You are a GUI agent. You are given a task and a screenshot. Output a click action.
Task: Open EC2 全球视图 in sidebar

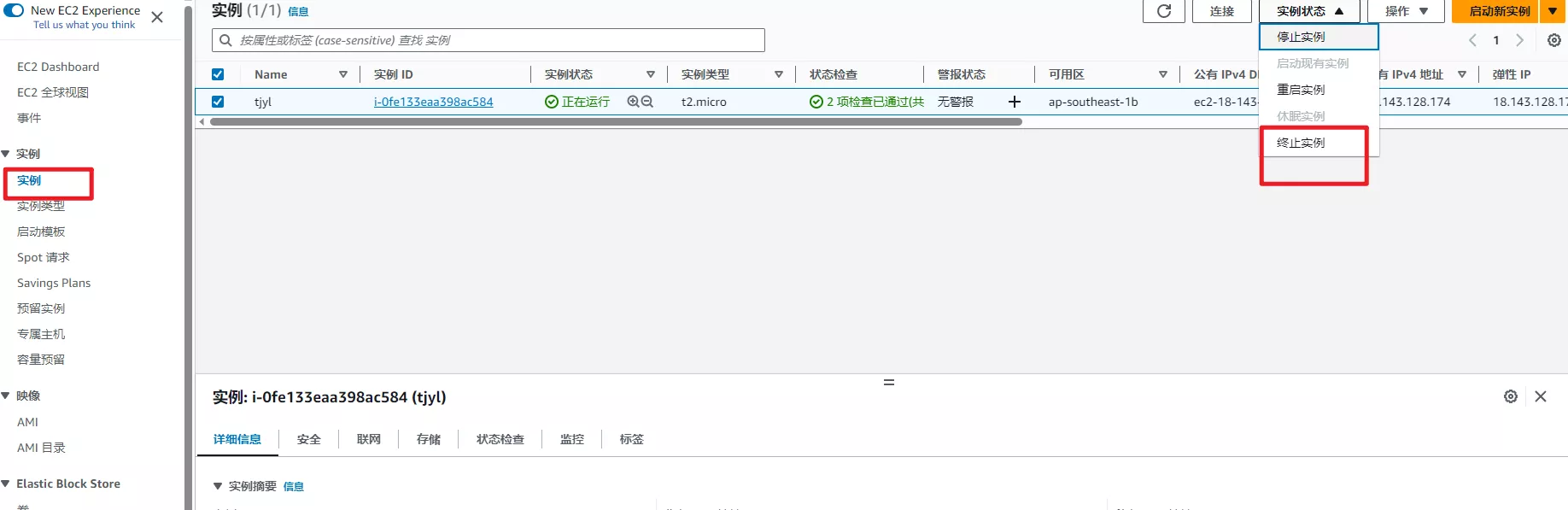tap(53, 92)
